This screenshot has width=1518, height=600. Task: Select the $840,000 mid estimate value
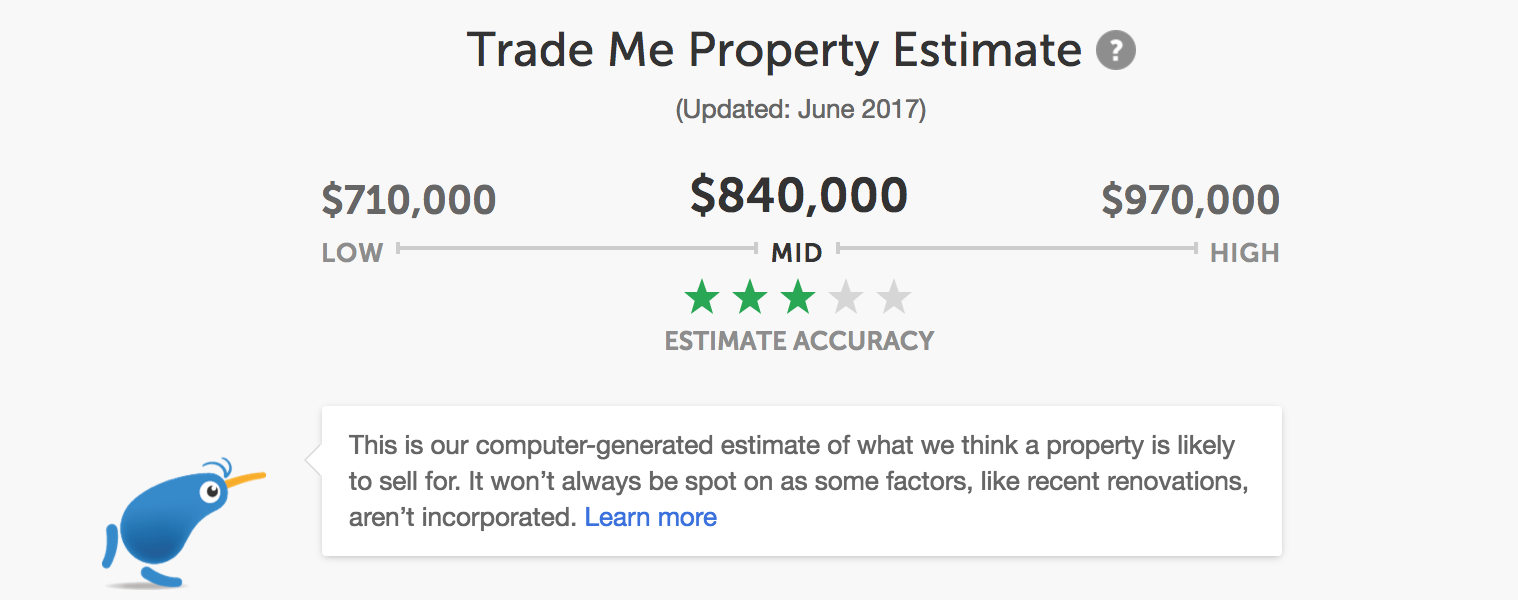coord(798,195)
